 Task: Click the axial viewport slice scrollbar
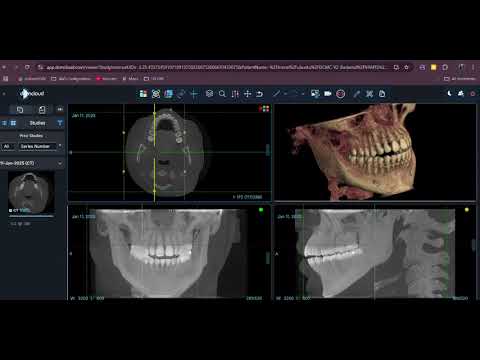pos(268,150)
